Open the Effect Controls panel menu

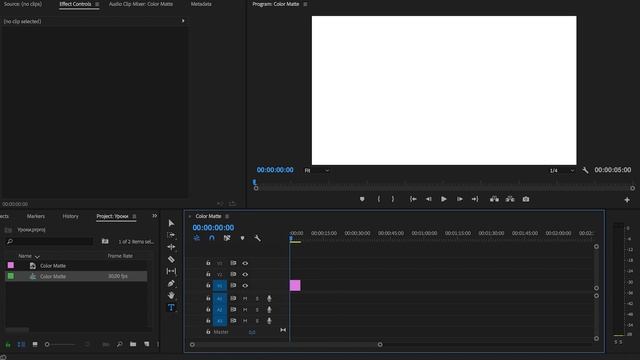[x=97, y=4]
